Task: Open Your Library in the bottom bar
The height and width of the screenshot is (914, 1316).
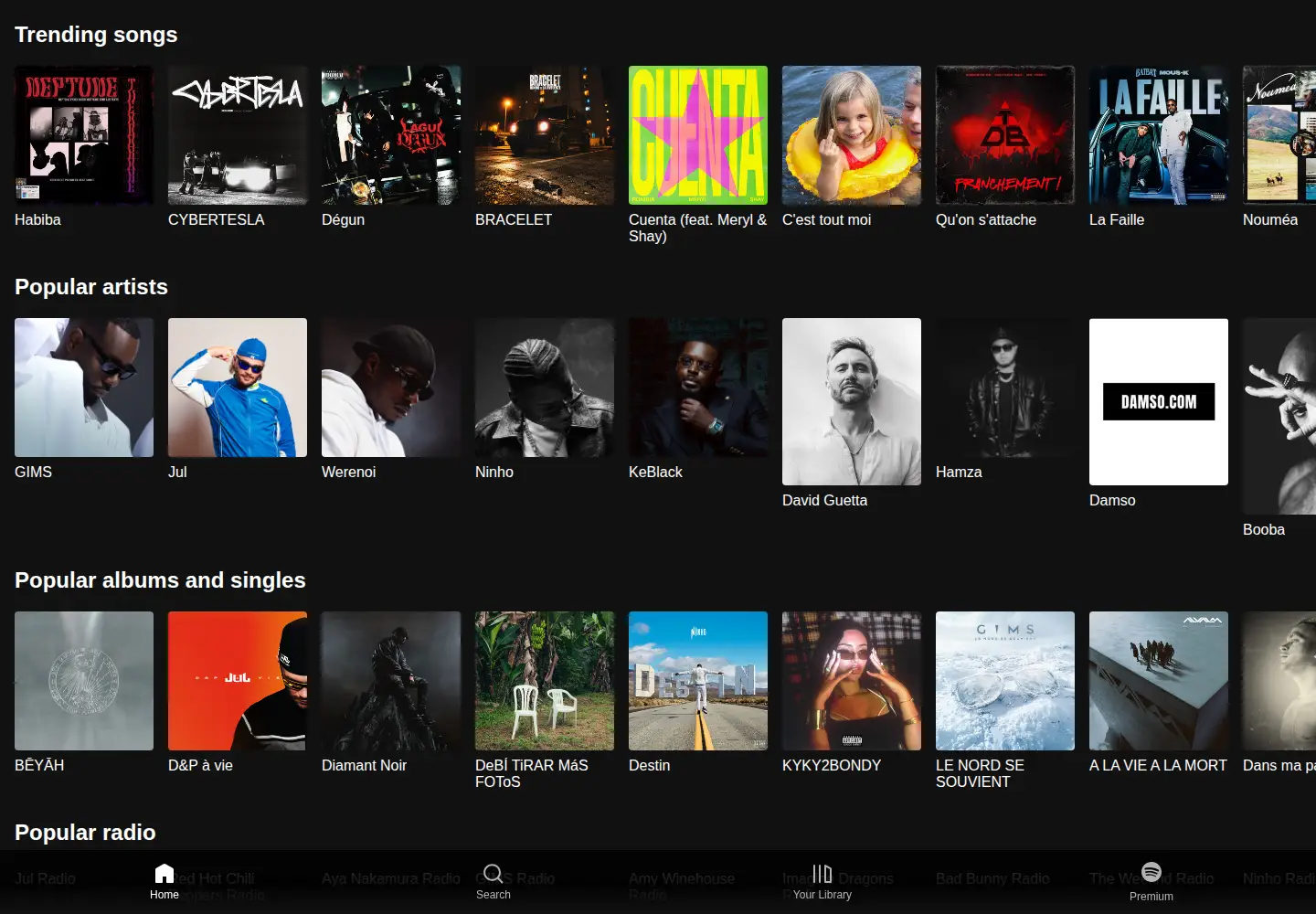Action: tap(822, 882)
